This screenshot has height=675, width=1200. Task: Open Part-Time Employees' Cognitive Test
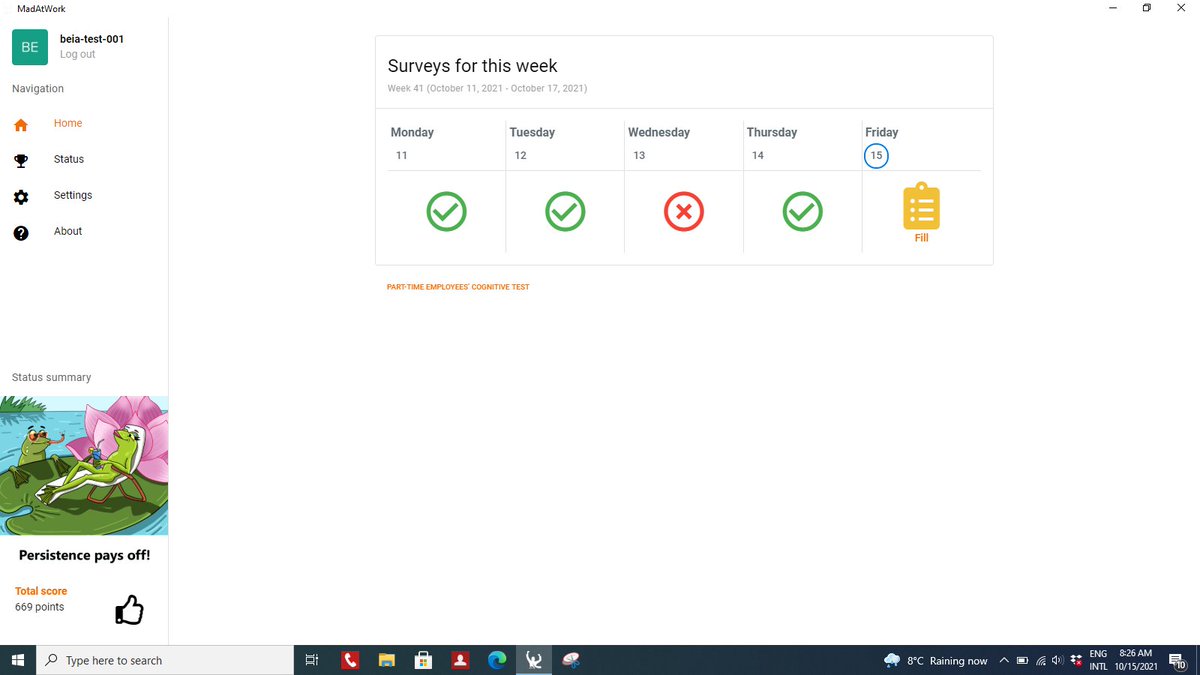(458, 287)
